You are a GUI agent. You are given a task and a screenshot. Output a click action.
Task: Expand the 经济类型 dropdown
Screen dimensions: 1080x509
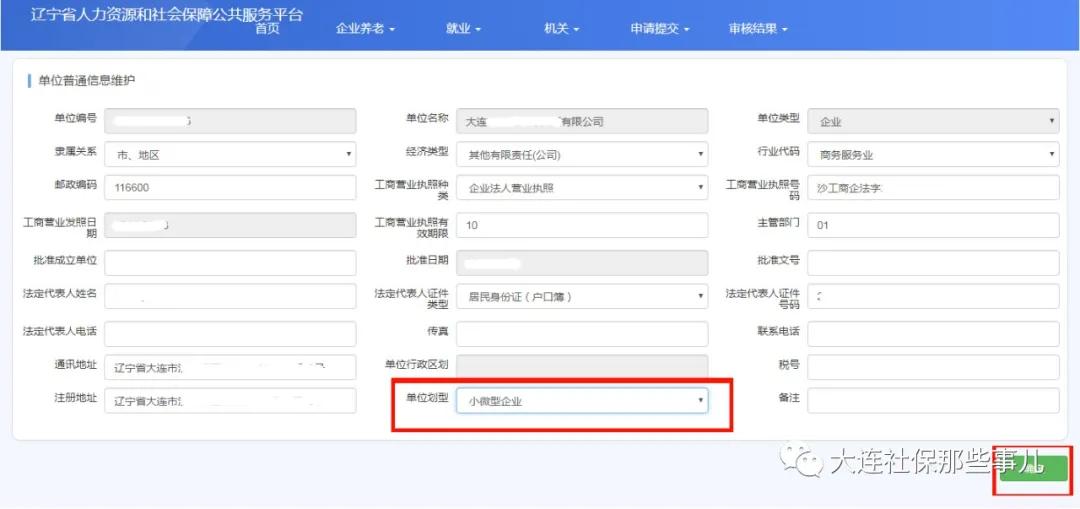(x=582, y=154)
